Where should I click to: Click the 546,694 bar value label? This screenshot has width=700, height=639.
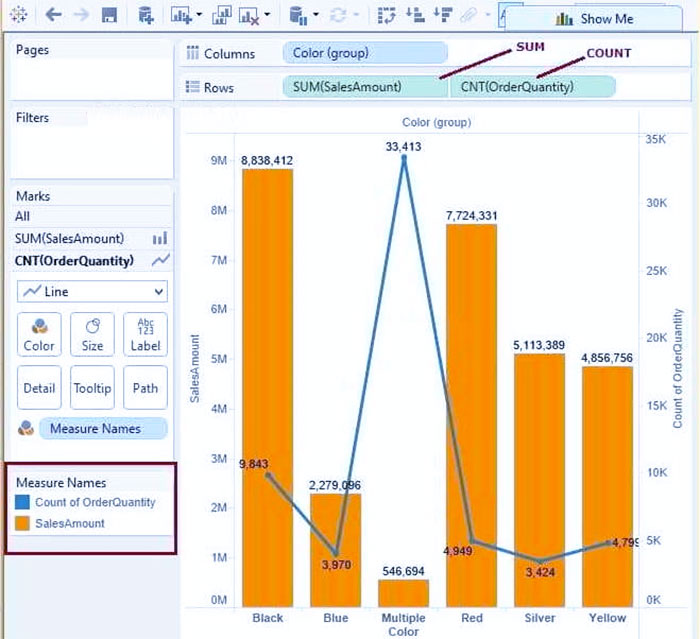404,571
